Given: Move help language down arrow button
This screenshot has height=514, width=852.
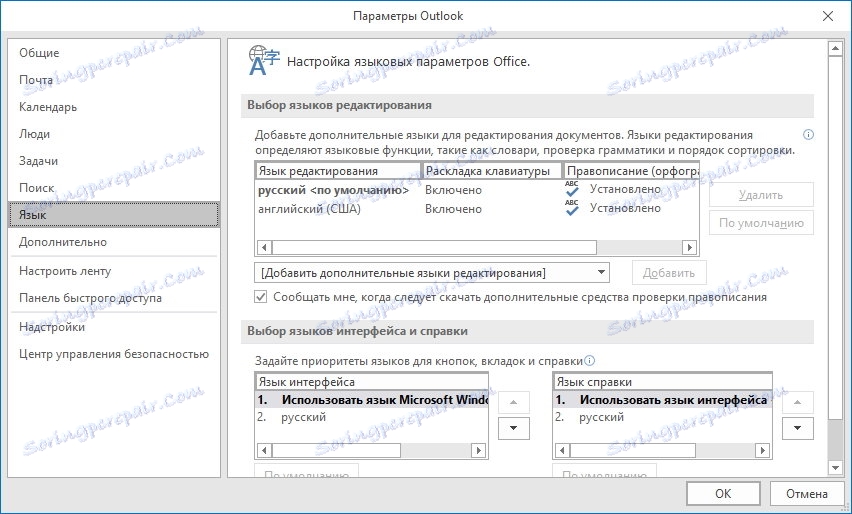Looking at the screenshot, I should coord(798,428).
